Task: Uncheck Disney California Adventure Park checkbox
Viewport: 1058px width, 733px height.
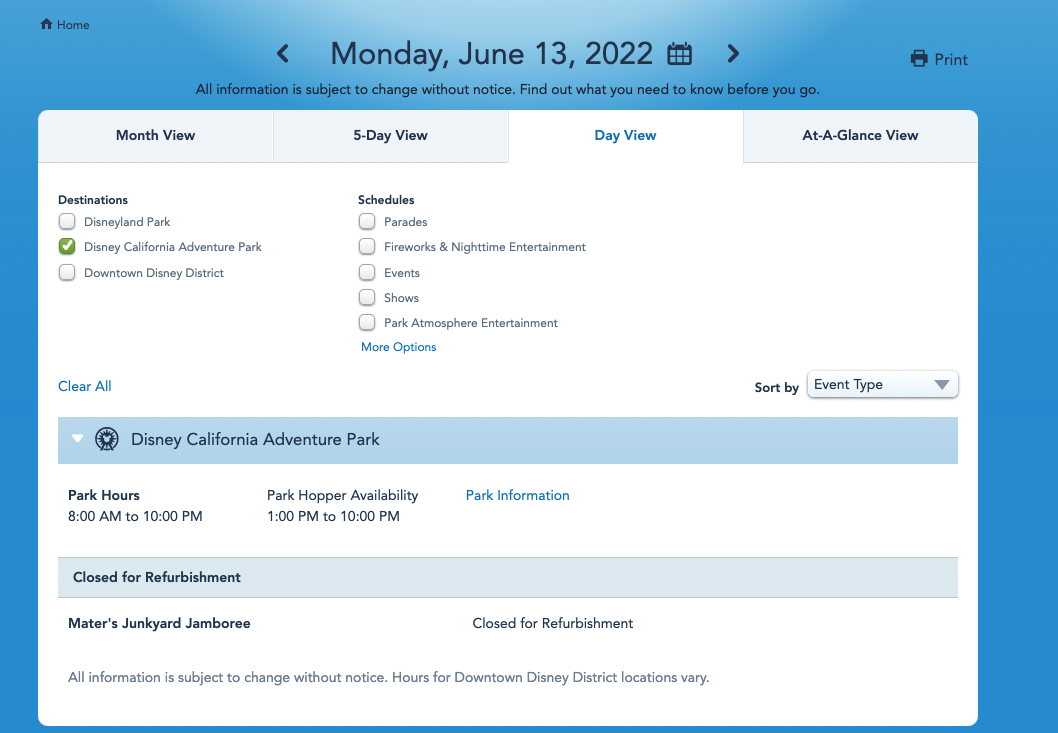Action: point(67,246)
